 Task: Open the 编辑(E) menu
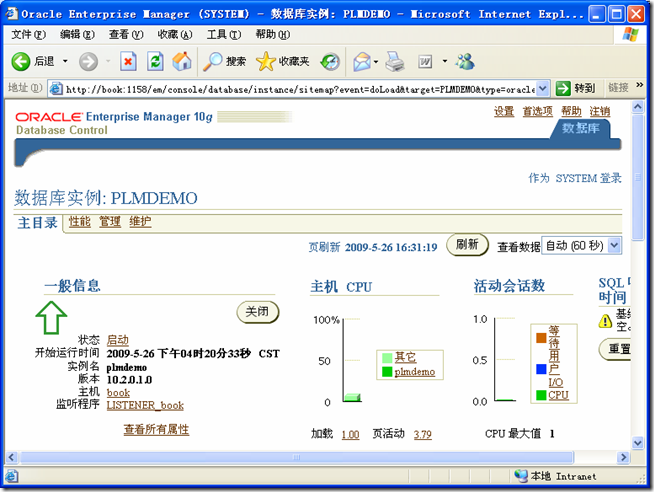point(77,34)
